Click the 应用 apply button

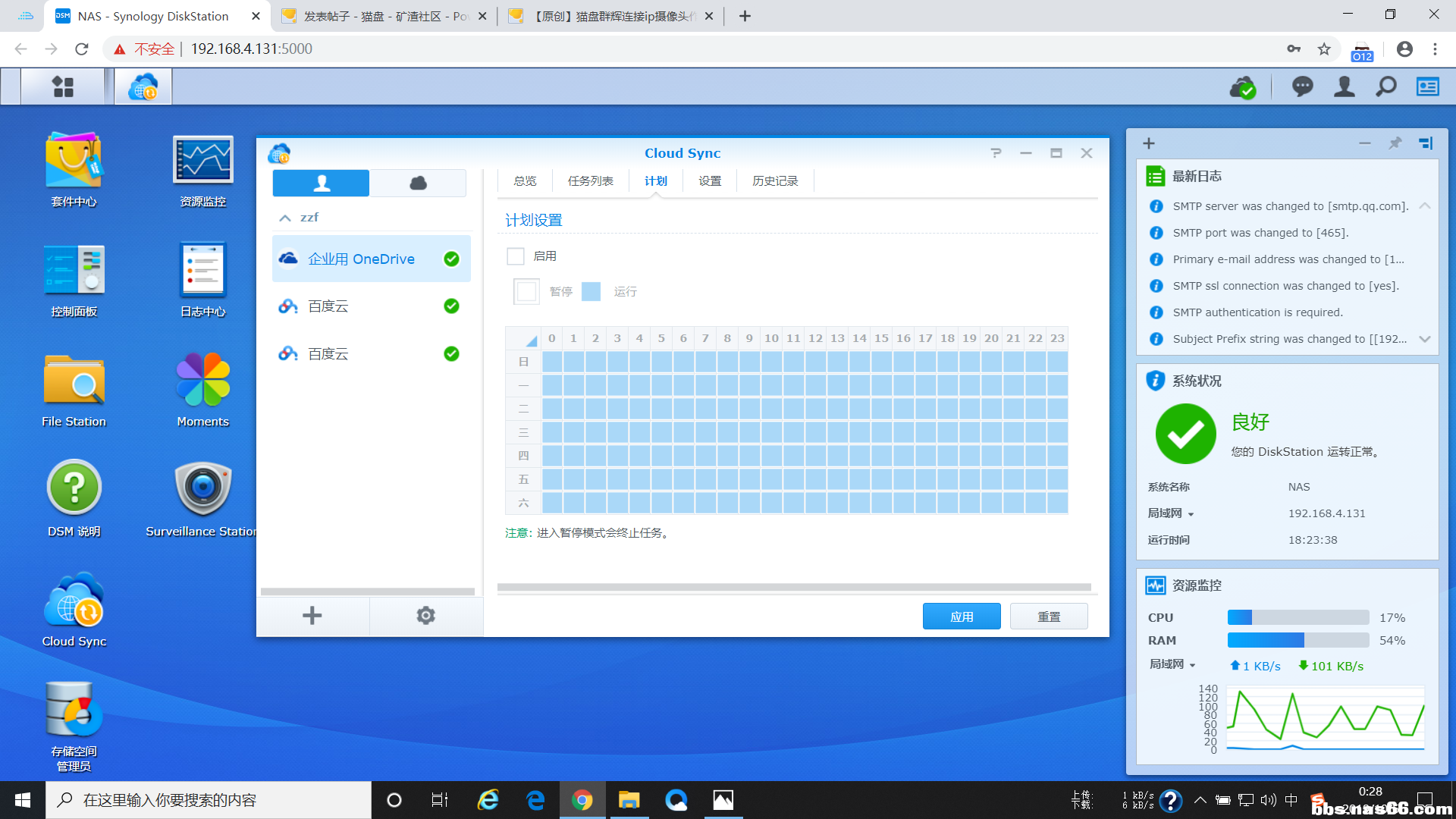(x=961, y=617)
